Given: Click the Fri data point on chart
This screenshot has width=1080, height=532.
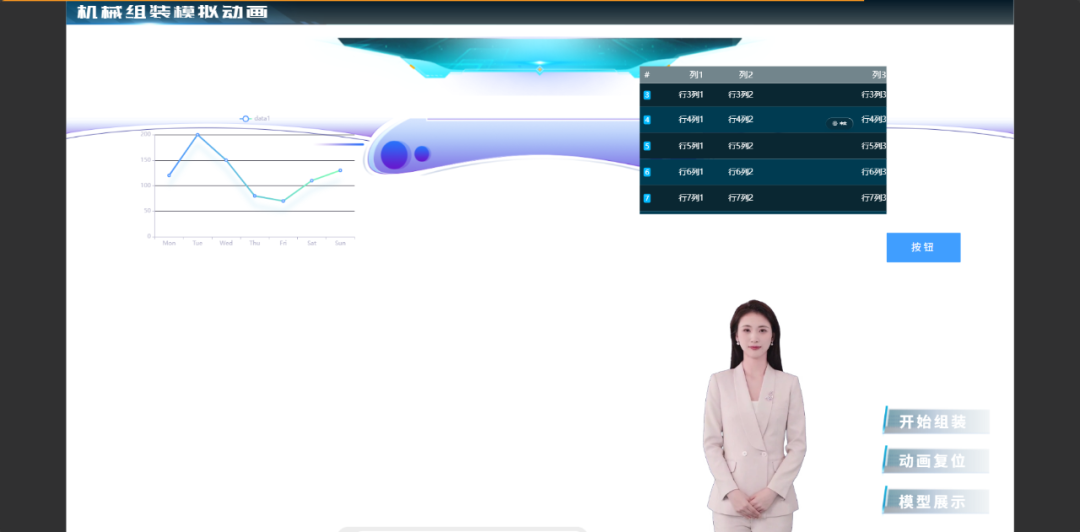Looking at the screenshot, I should click(283, 201).
